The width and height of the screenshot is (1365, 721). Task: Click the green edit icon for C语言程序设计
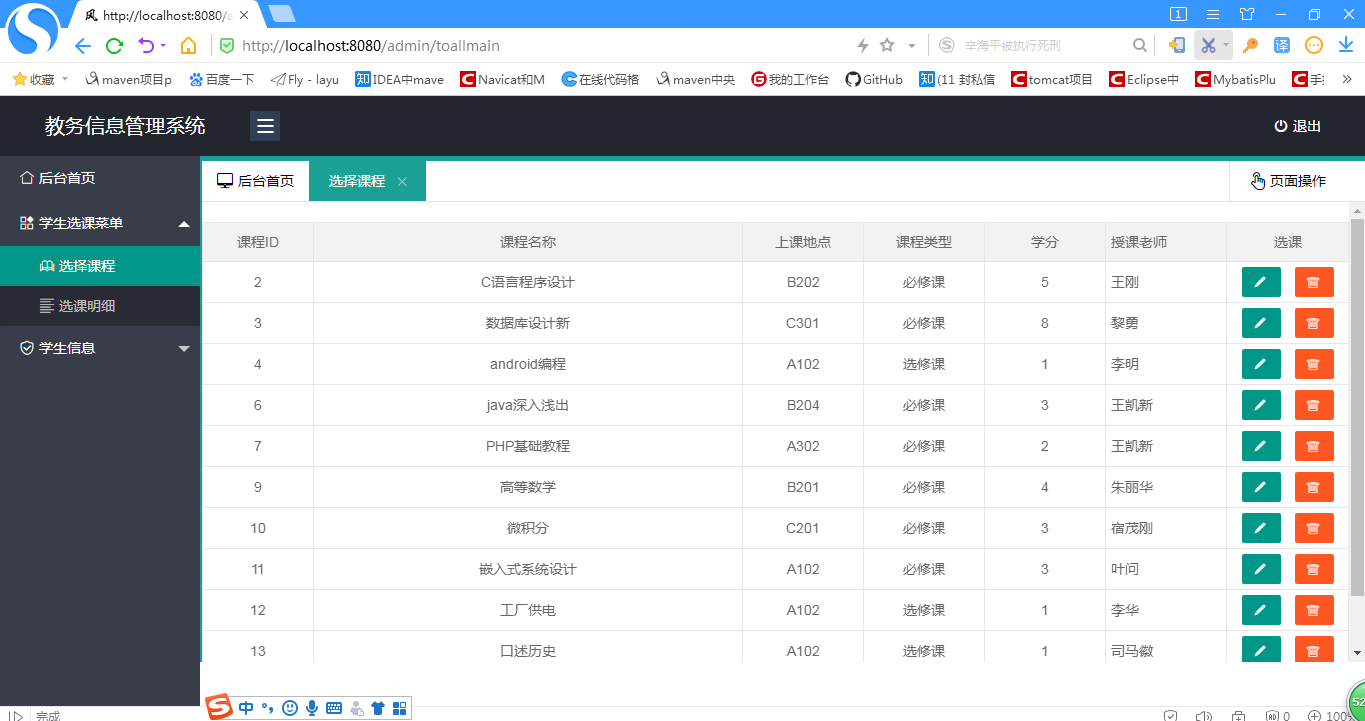(1261, 282)
